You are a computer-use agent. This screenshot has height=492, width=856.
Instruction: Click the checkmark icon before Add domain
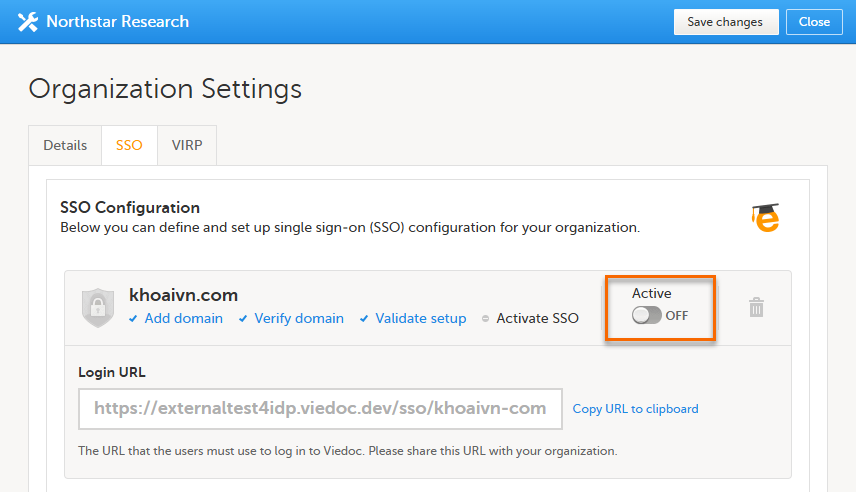coord(134,319)
